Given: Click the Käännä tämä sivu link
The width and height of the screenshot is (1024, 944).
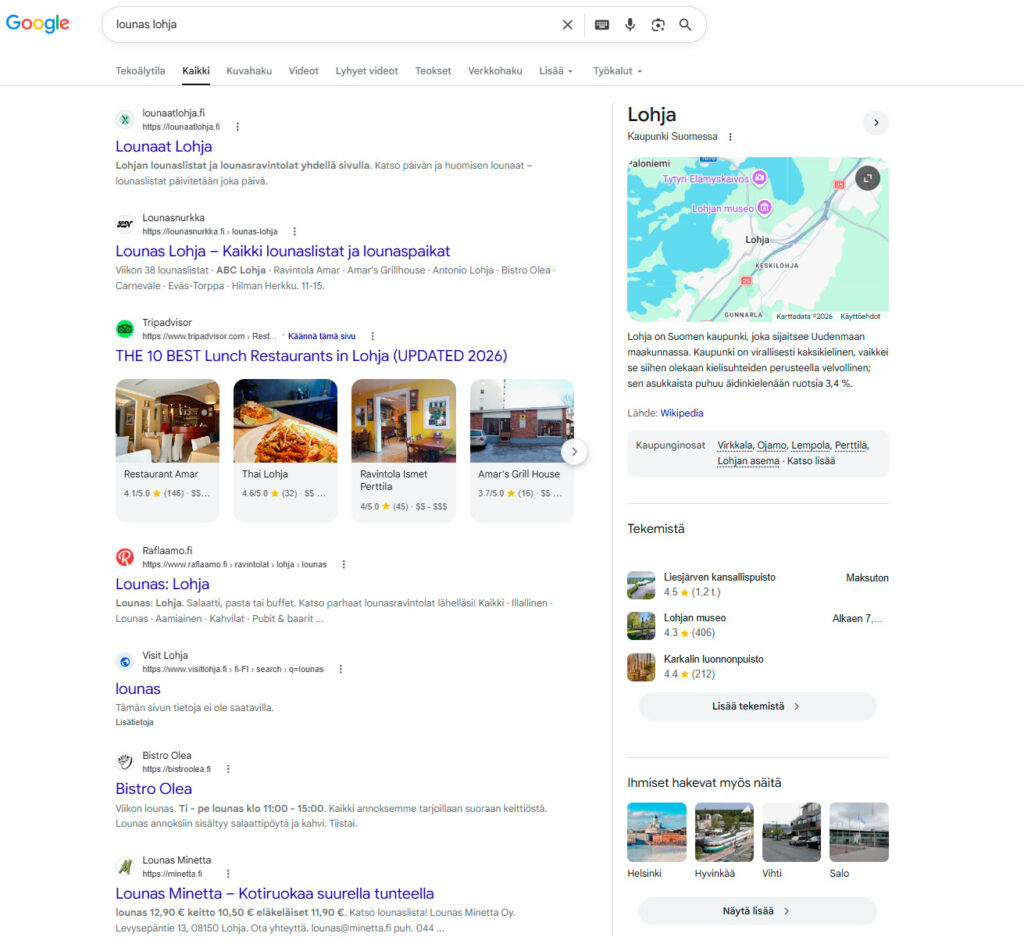Looking at the screenshot, I should (321, 336).
